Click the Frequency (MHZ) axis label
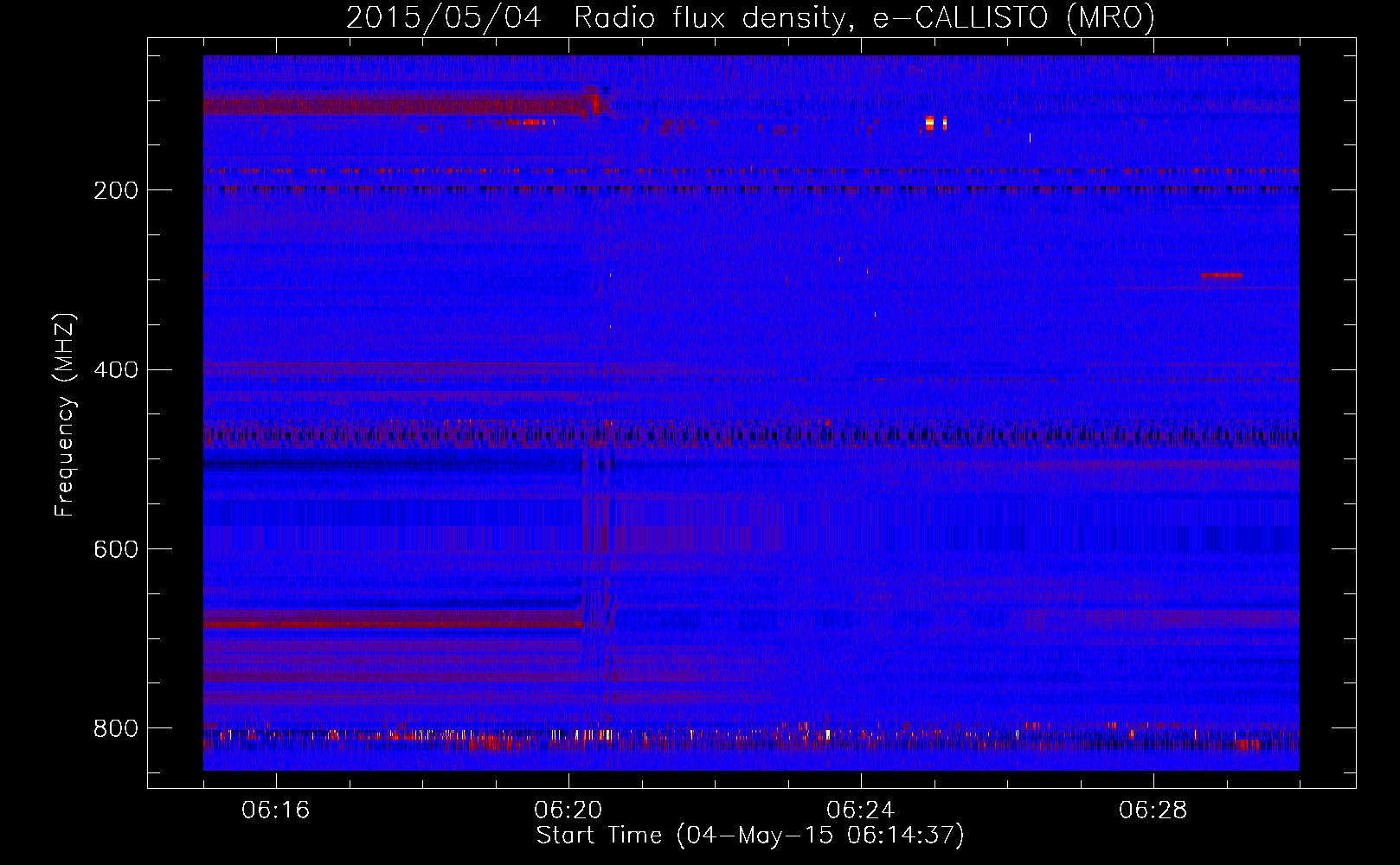Screen dimensions: 1400x865 (65, 415)
